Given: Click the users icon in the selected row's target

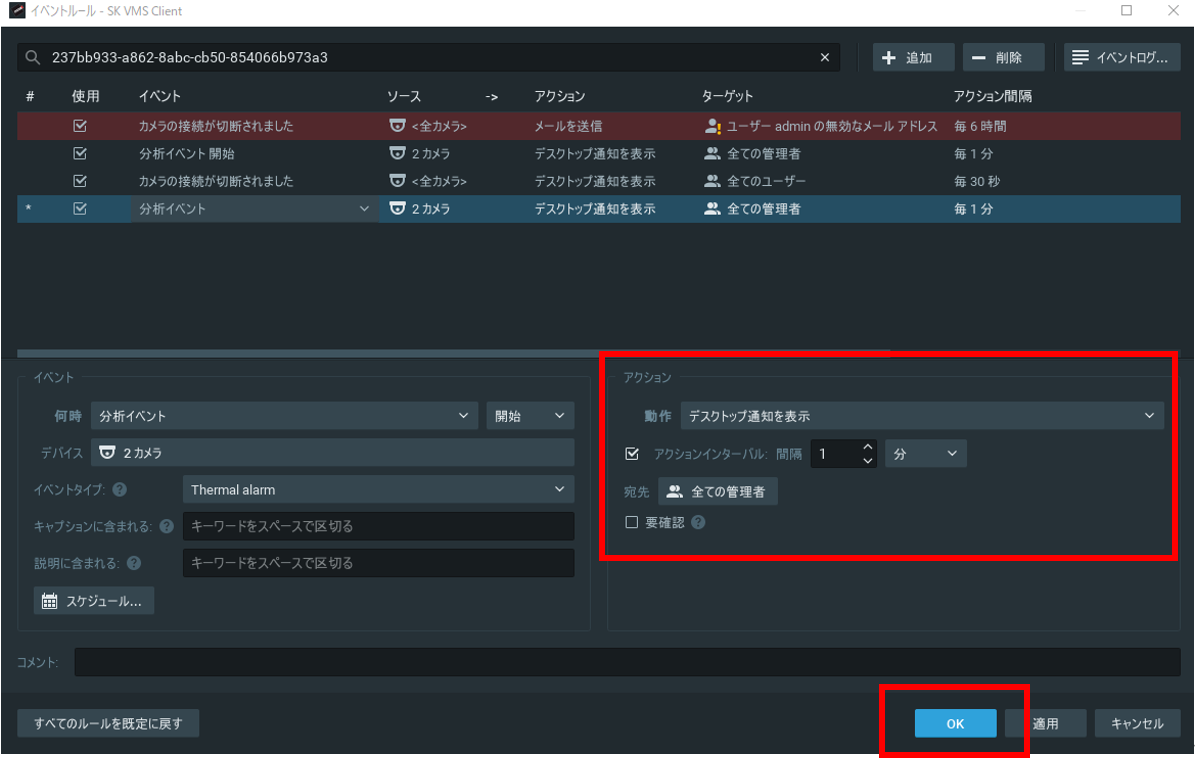Looking at the screenshot, I should (x=712, y=208).
